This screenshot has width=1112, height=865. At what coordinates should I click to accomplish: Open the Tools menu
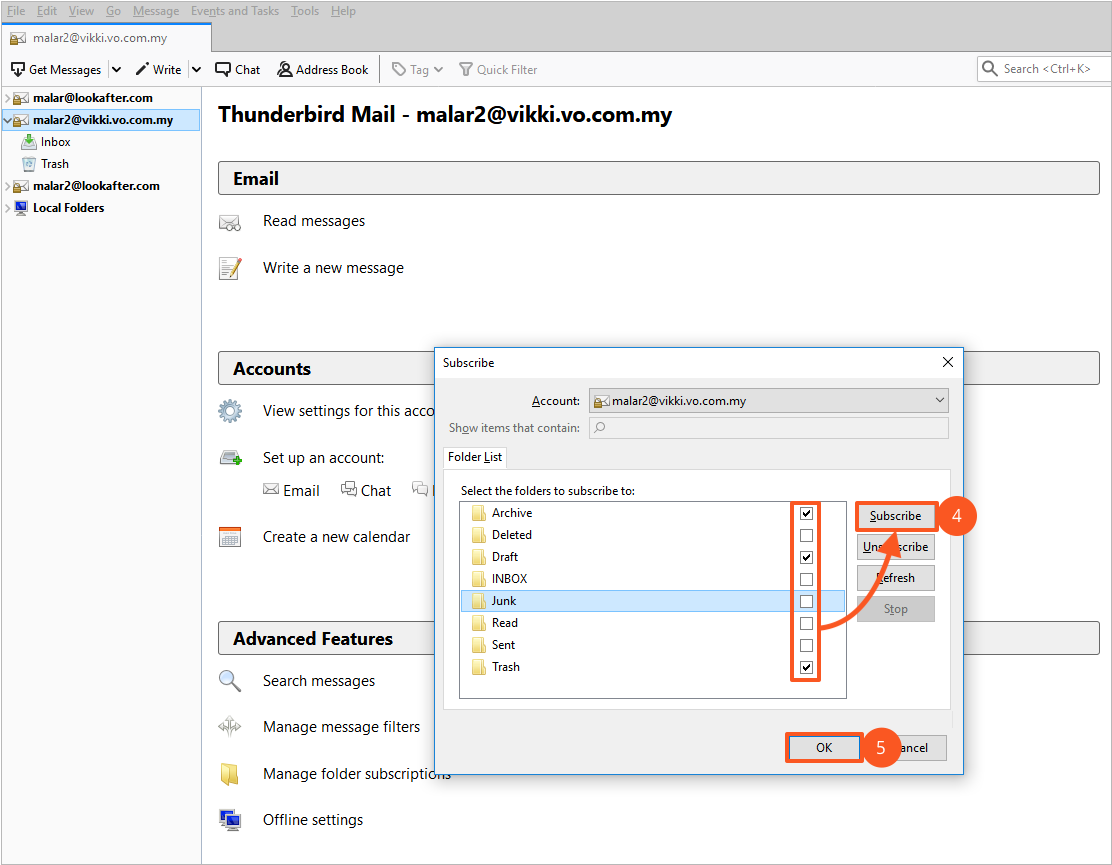pos(305,11)
